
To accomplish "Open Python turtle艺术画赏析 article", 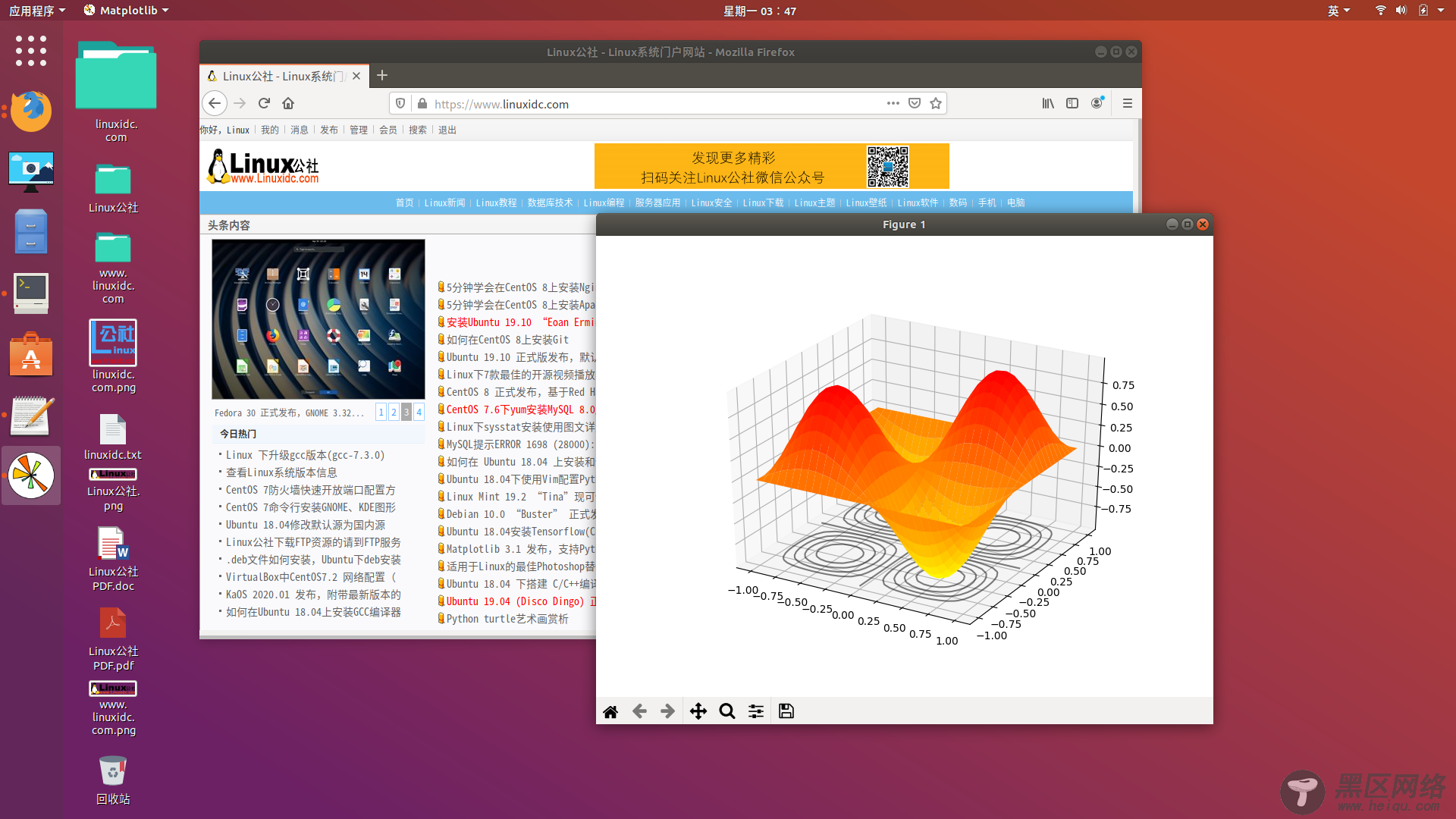I will tap(507, 619).
